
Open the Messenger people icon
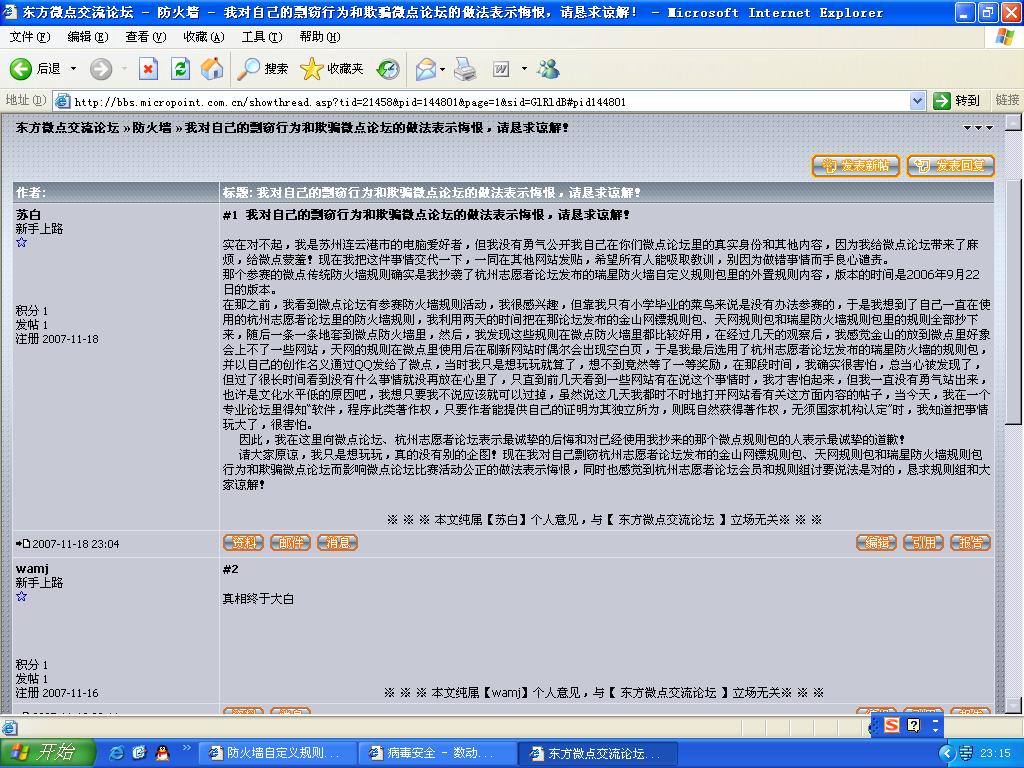coord(549,69)
